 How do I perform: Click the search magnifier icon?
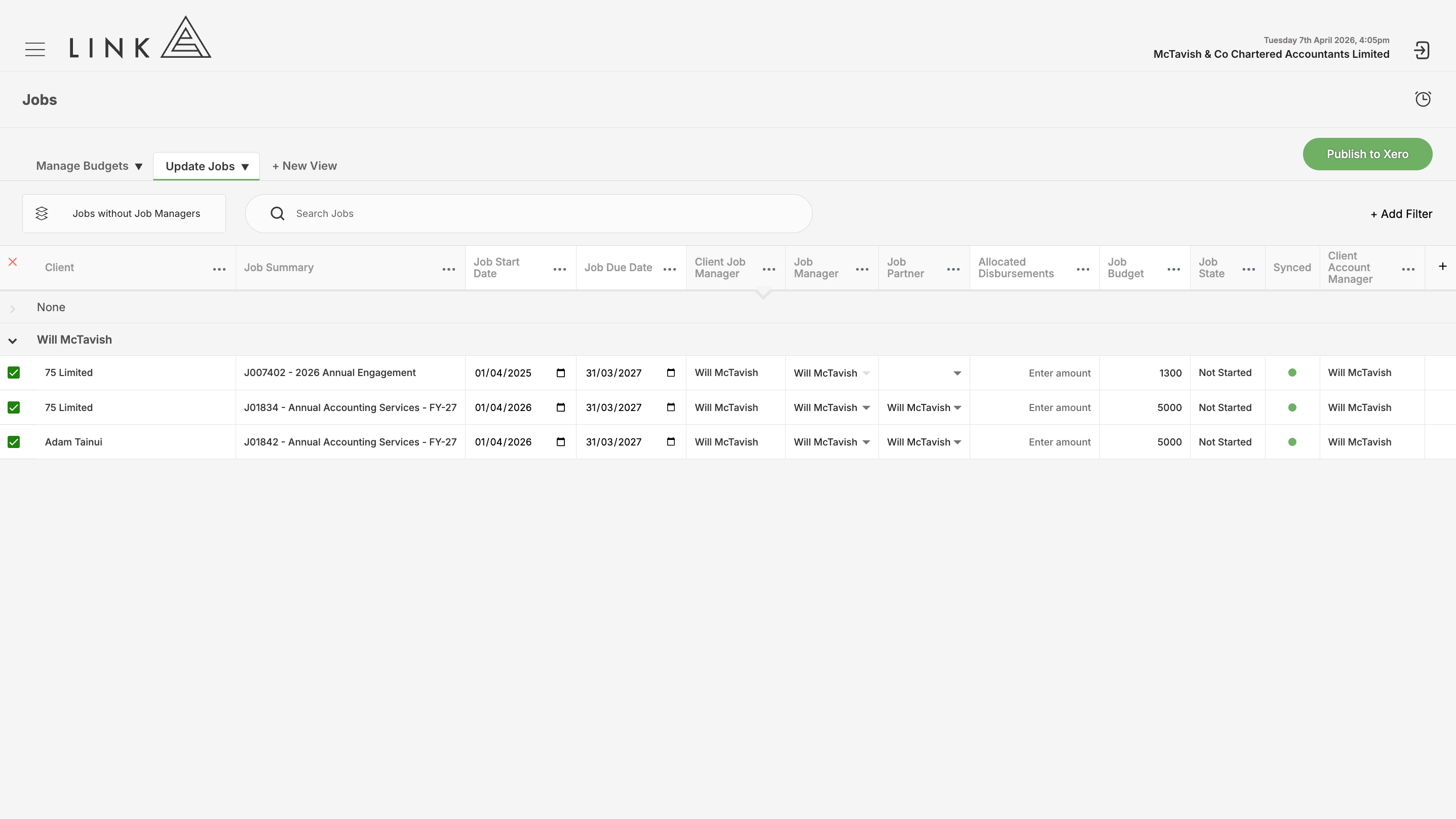278,213
